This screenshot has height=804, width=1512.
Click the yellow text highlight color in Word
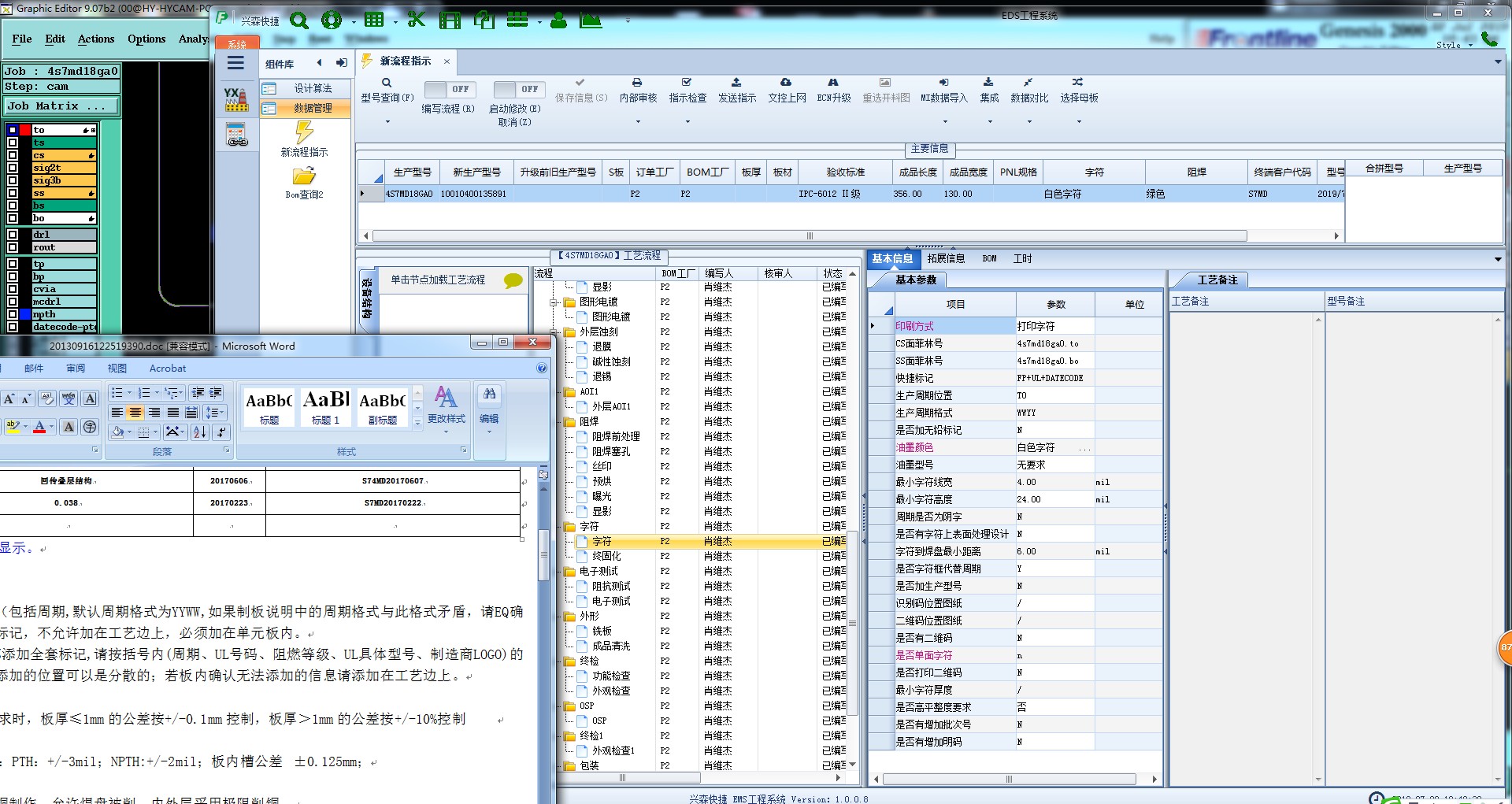pyautogui.click(x=13, y=427)
